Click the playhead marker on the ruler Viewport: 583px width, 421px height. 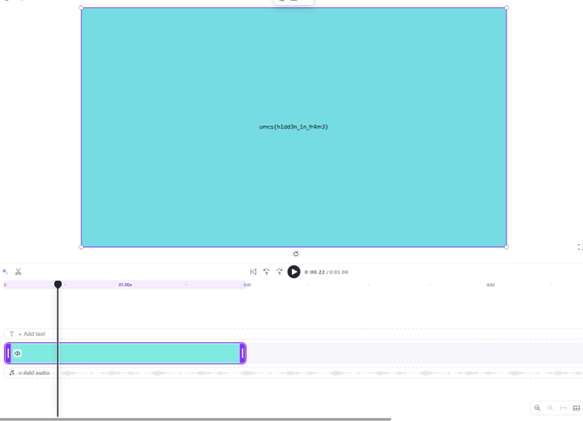(58, 285)
